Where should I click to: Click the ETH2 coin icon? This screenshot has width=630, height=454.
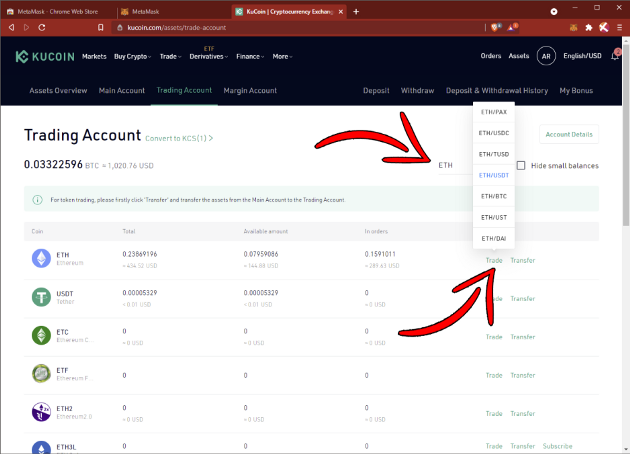(41, 412)
